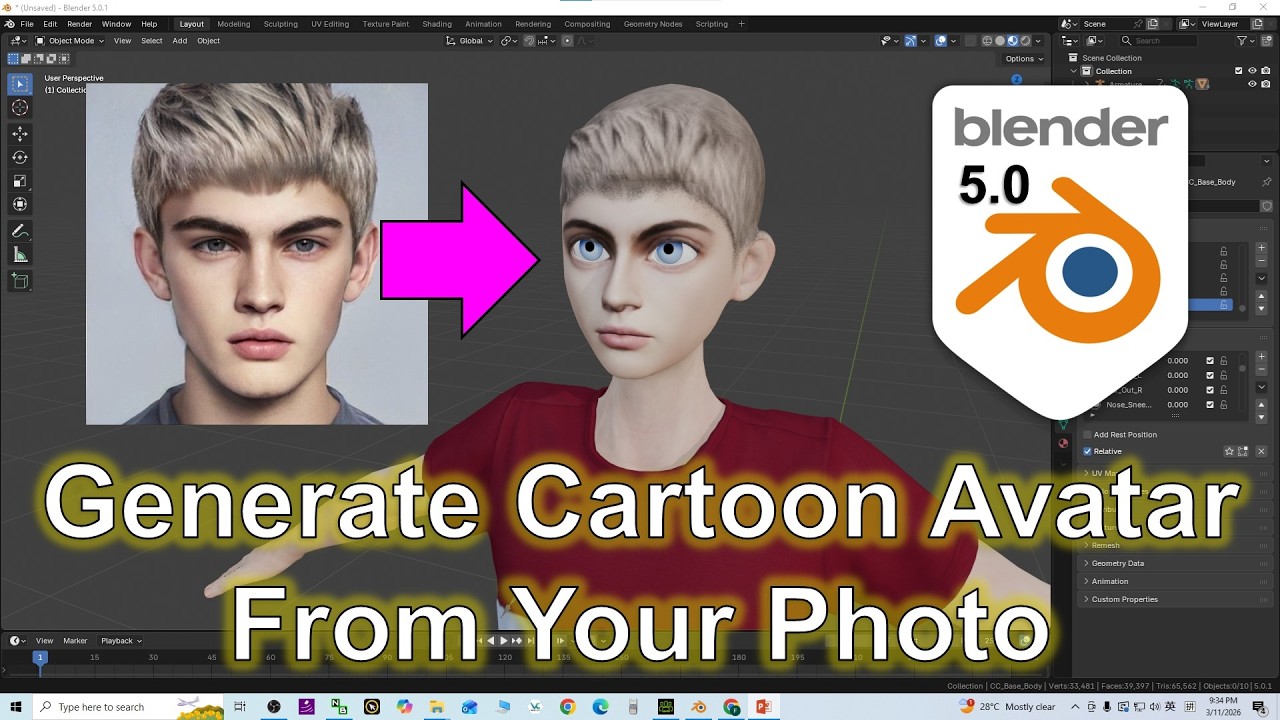Open the Object Mode dropdown
Image resolution: width=1280 pixels, height=720 pixels.
click(x=70, y=41)
